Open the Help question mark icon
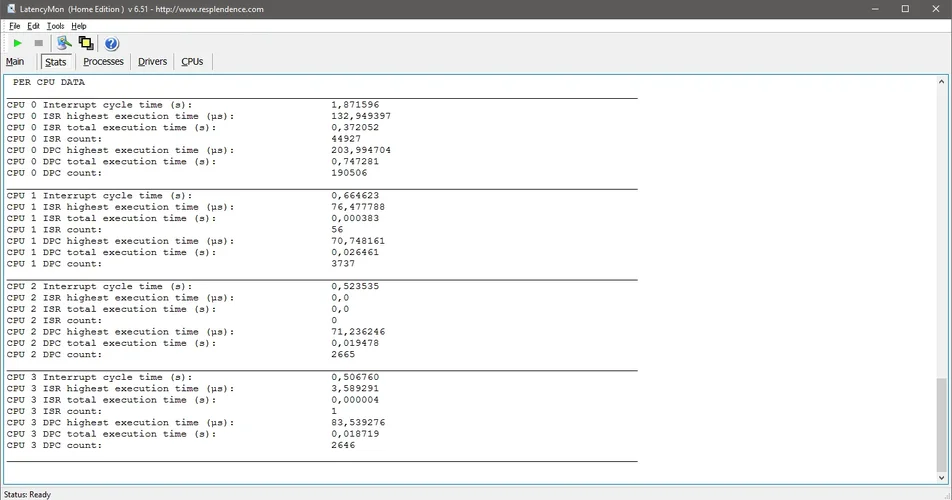952x500 pixels. coord(111,44)
